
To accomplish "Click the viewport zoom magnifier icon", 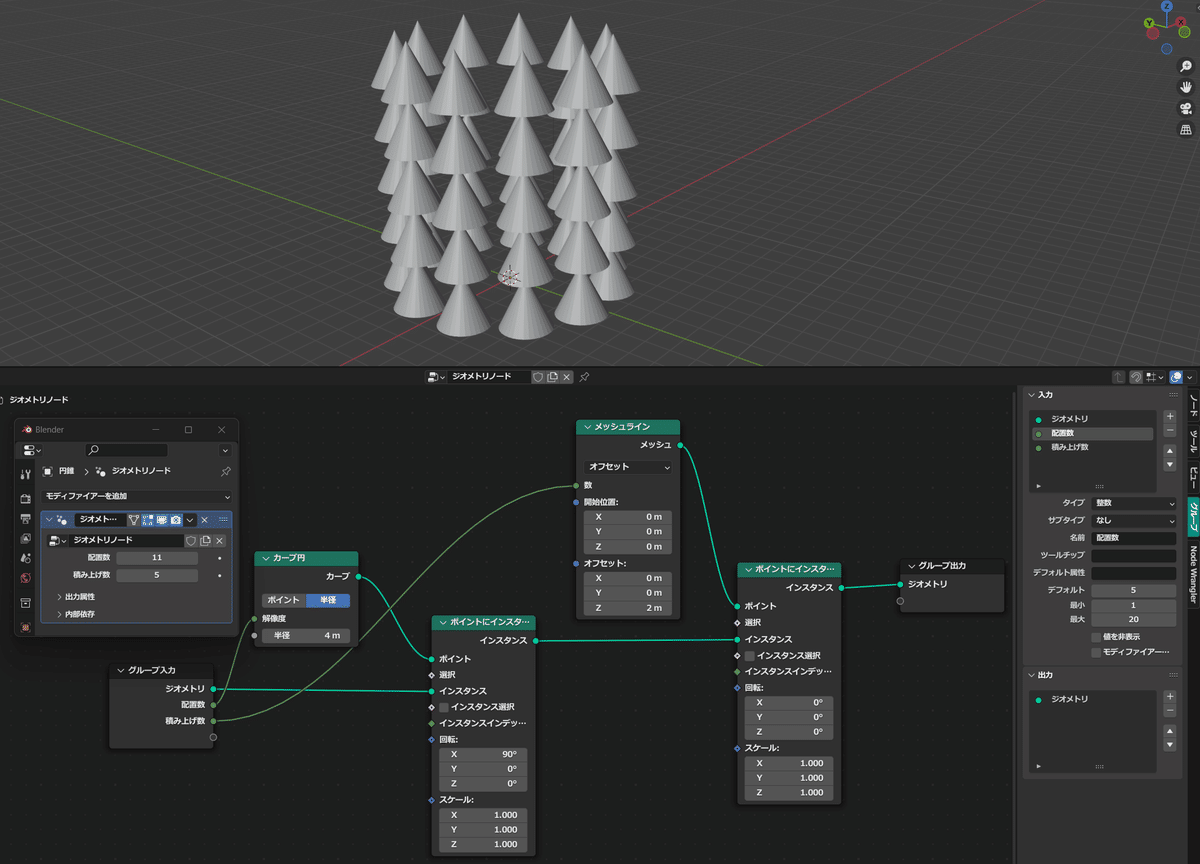I will tap(1186, 66).
